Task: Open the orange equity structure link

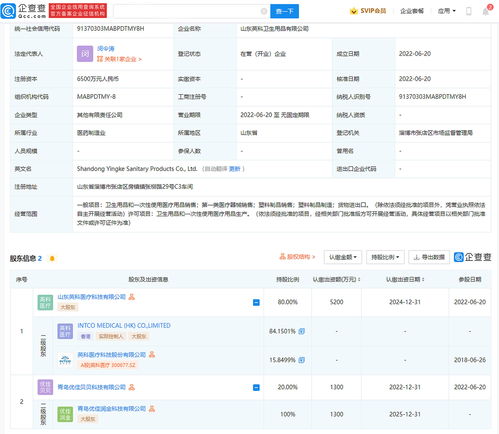Action: 297,257
